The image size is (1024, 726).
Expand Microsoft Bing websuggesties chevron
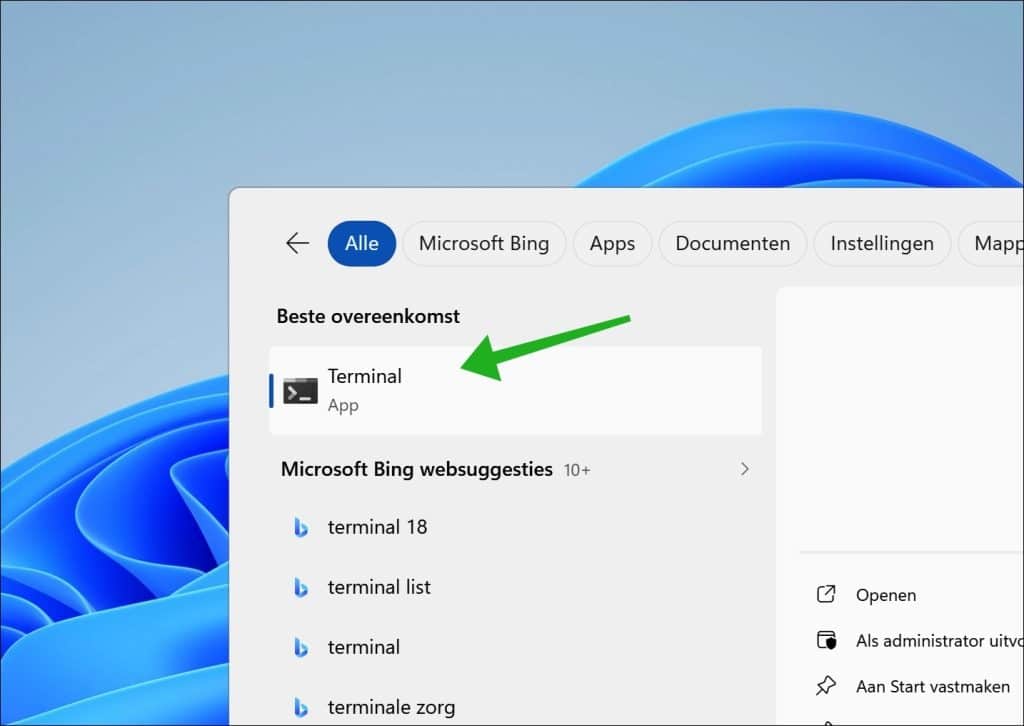point(744,469)
